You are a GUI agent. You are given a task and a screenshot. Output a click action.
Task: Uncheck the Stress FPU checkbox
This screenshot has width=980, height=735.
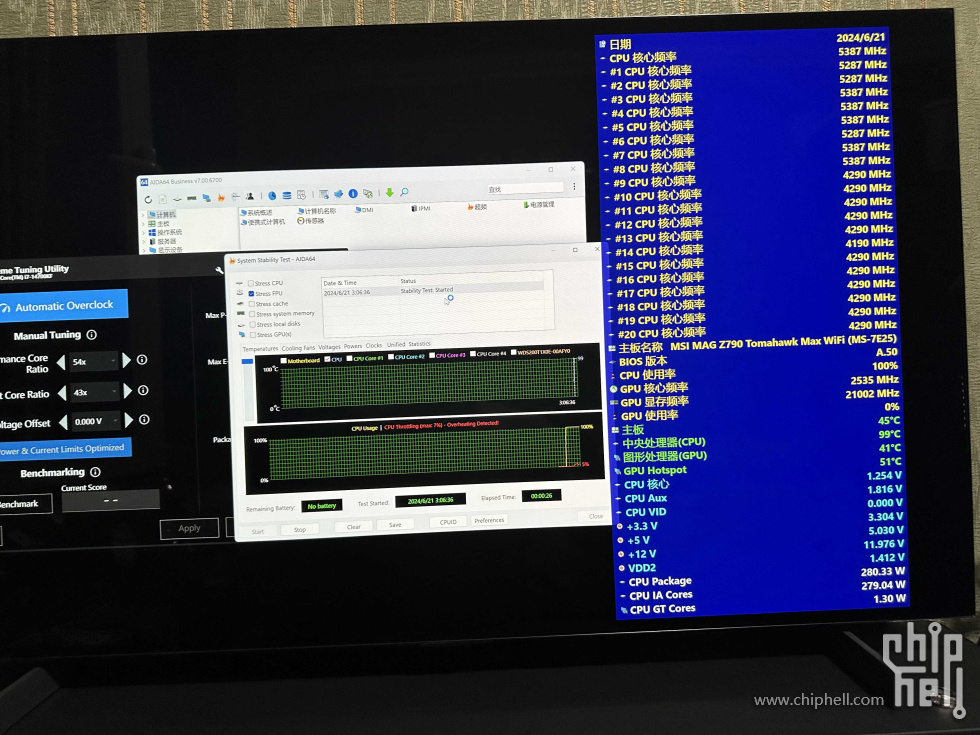click(251, 294)
